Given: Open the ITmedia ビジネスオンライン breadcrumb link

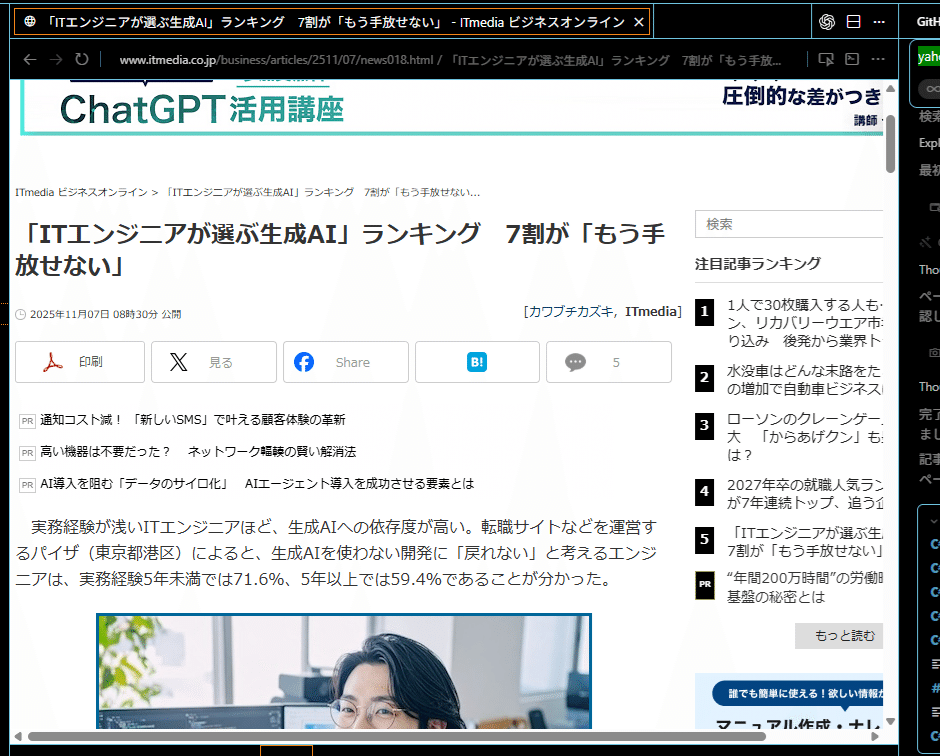Looking at the screenshot, I should [81, 192].
